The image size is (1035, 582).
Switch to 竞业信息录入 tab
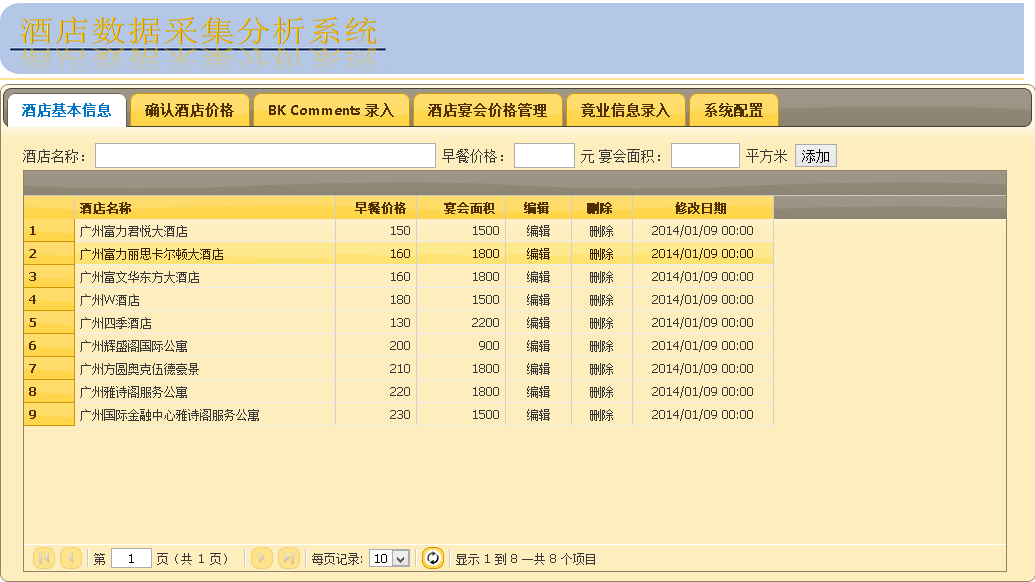tap(625, 110)
